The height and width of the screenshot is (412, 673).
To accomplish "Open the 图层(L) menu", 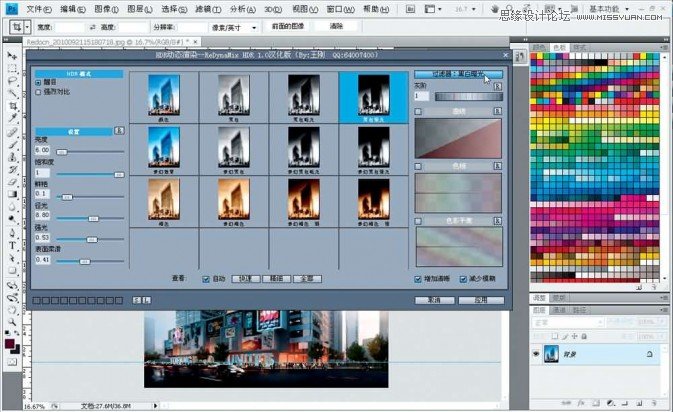I will 140,9.
